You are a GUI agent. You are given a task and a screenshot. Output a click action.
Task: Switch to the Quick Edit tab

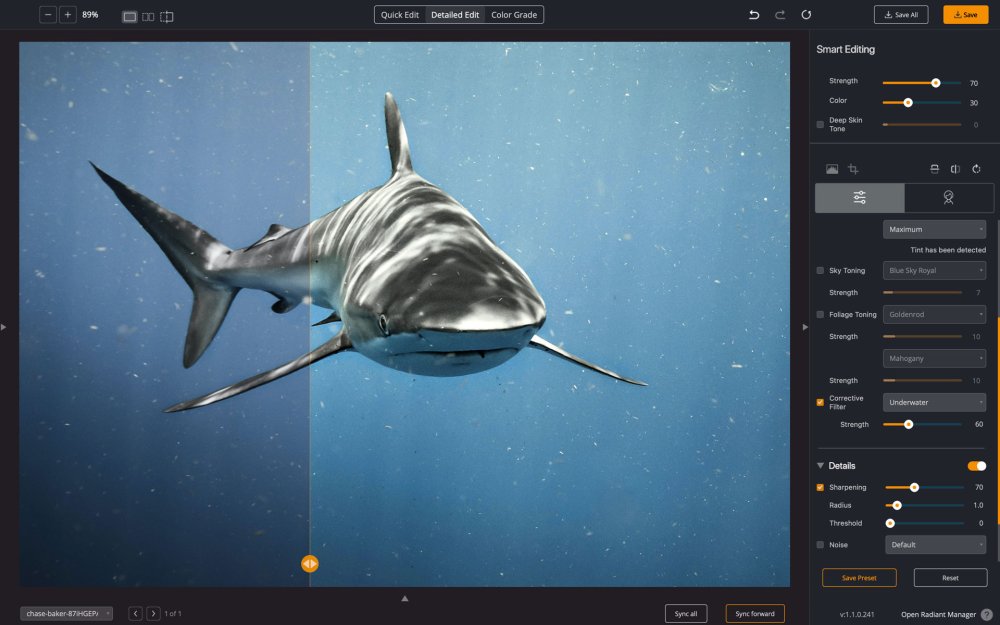[x=400, y=15]
